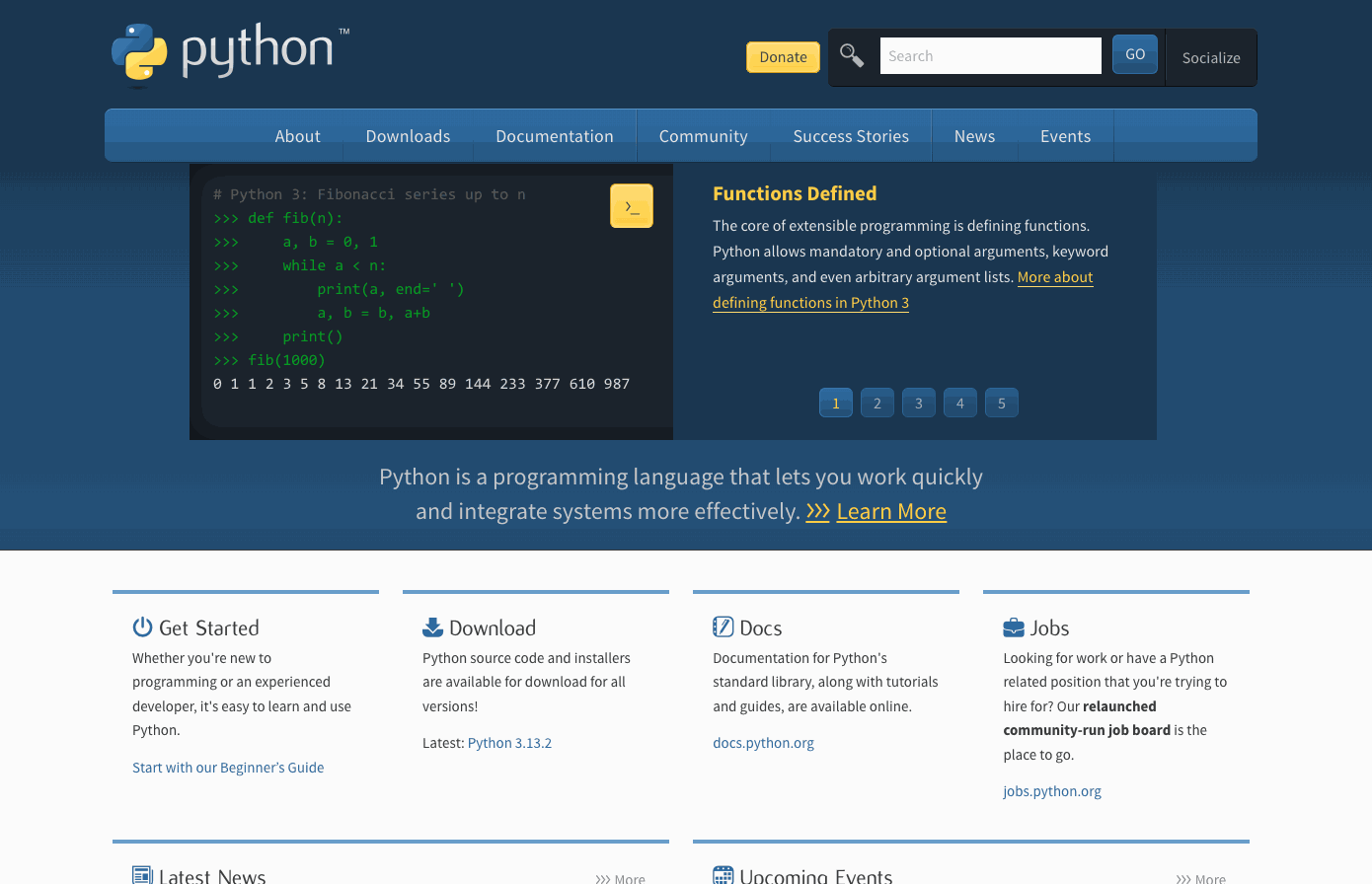1372x884 pixels.
Task: Show slide 5 of the code carousel
Action: [x=1002, y=403]
